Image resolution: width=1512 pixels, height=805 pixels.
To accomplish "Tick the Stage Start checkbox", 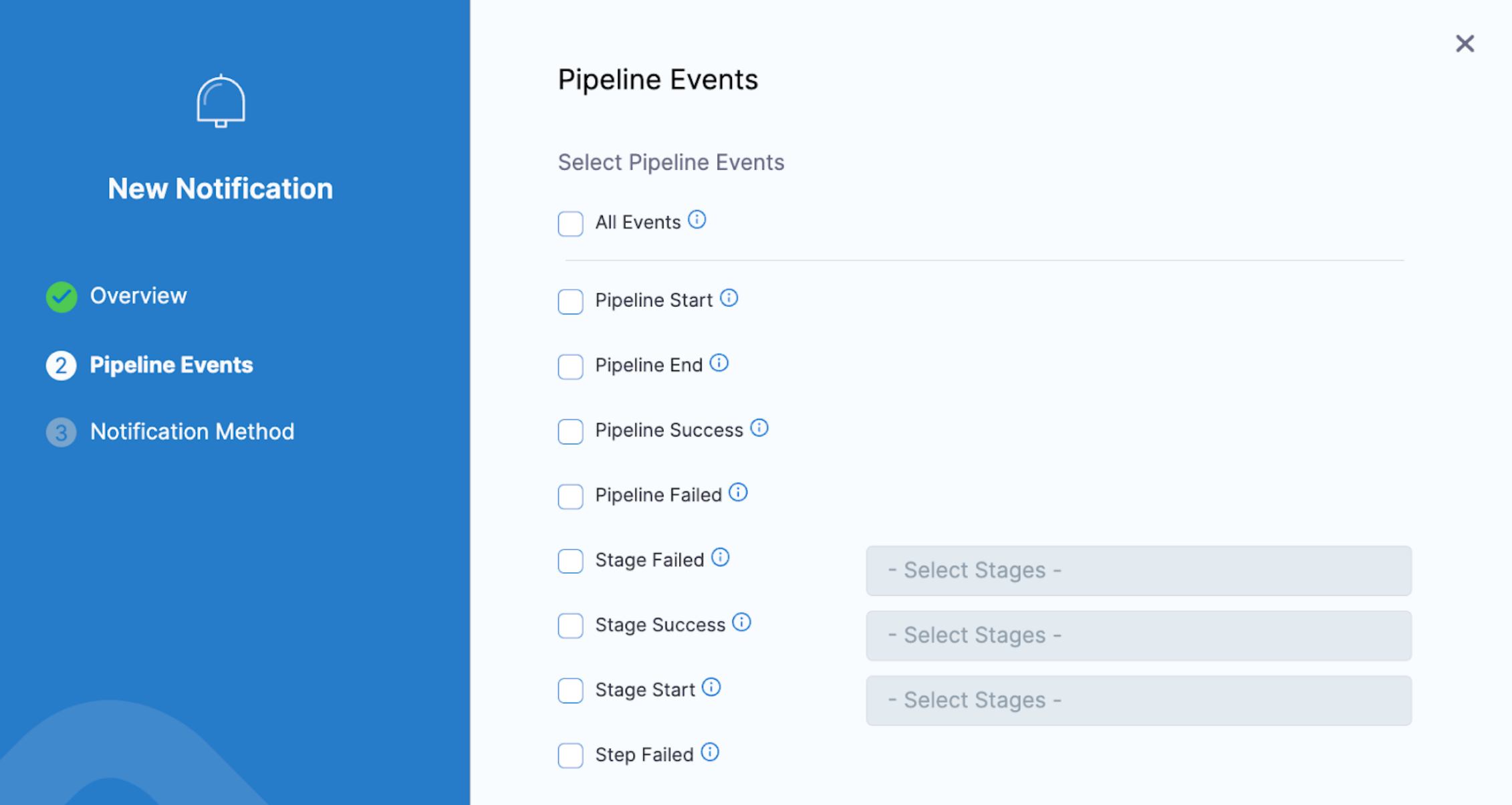I will pyautogui.click(x=570, y=691).
